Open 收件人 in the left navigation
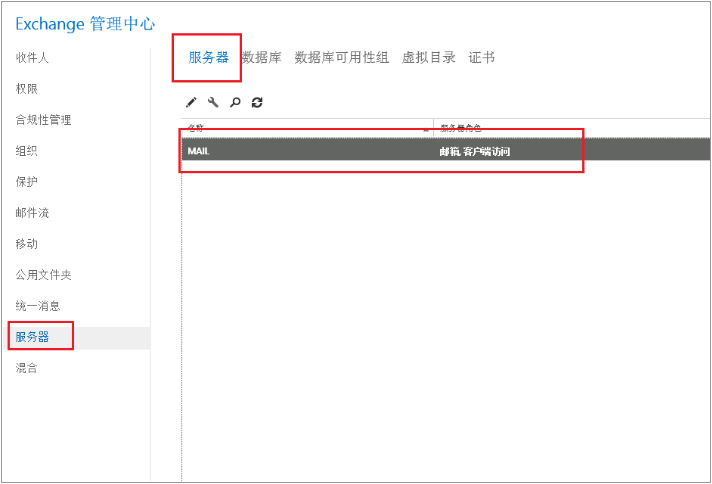712x484 pixels. (32, 58)
